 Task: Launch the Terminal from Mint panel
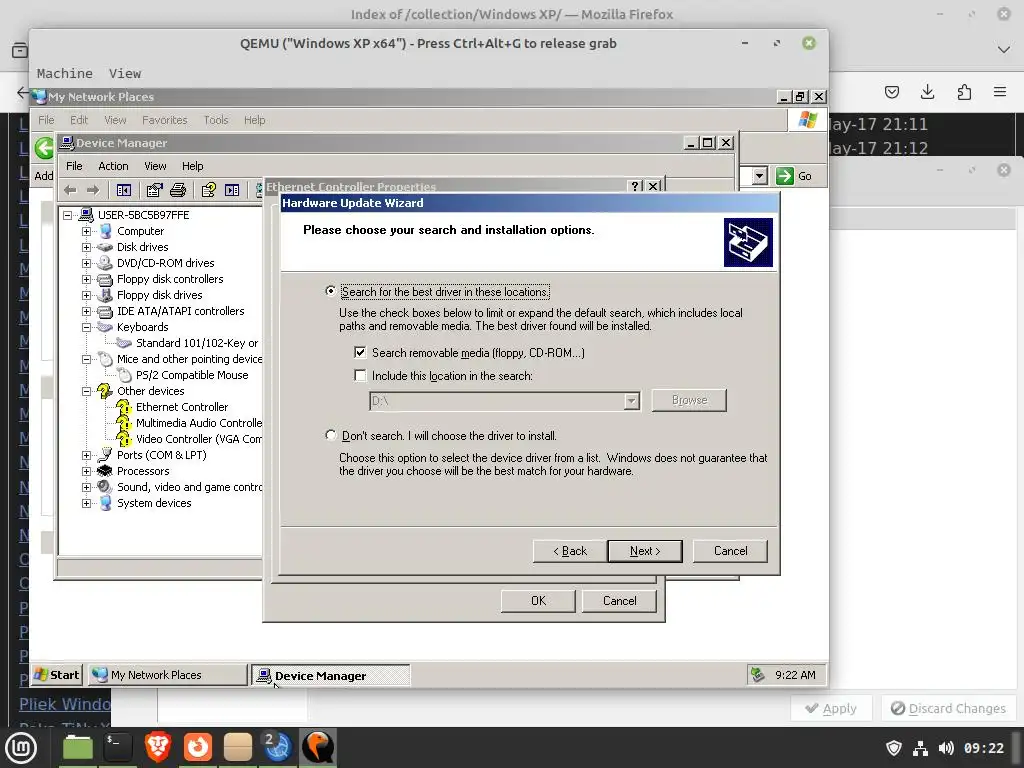118,747
